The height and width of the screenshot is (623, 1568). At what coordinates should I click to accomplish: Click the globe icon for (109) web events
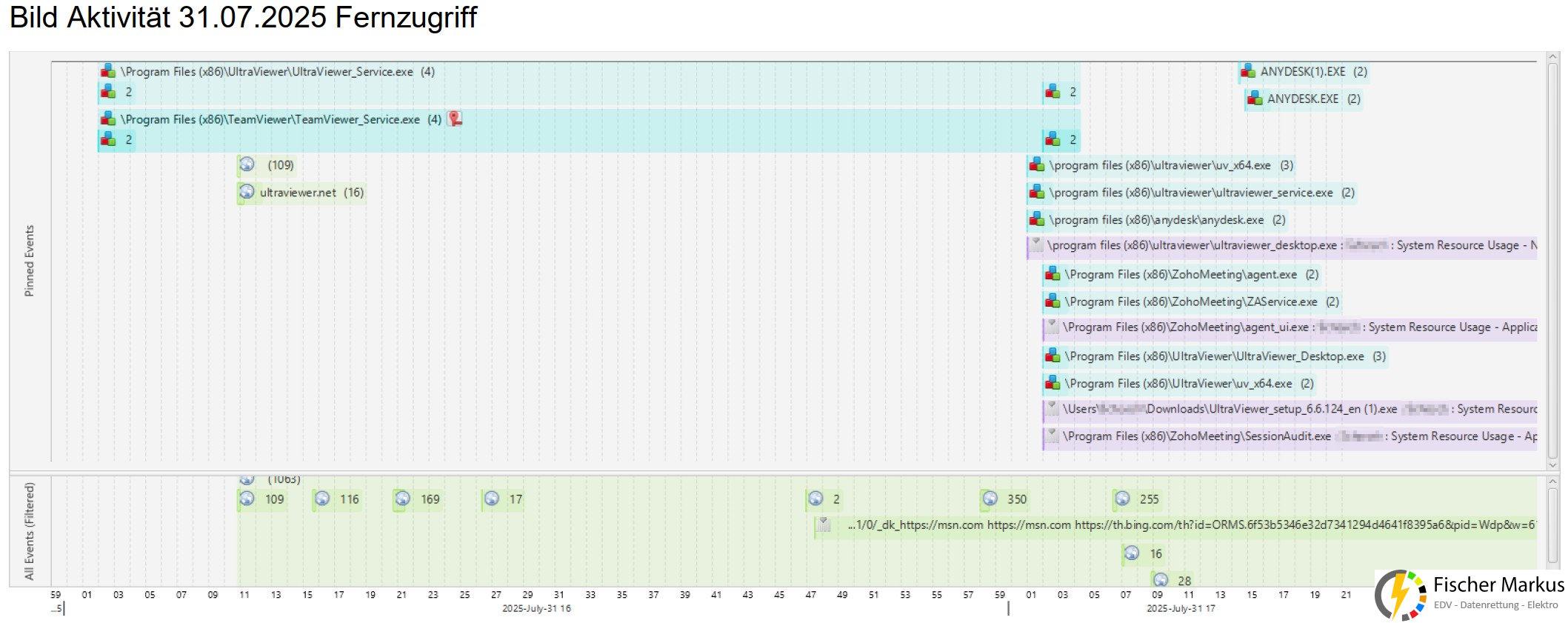click(247, 164)
